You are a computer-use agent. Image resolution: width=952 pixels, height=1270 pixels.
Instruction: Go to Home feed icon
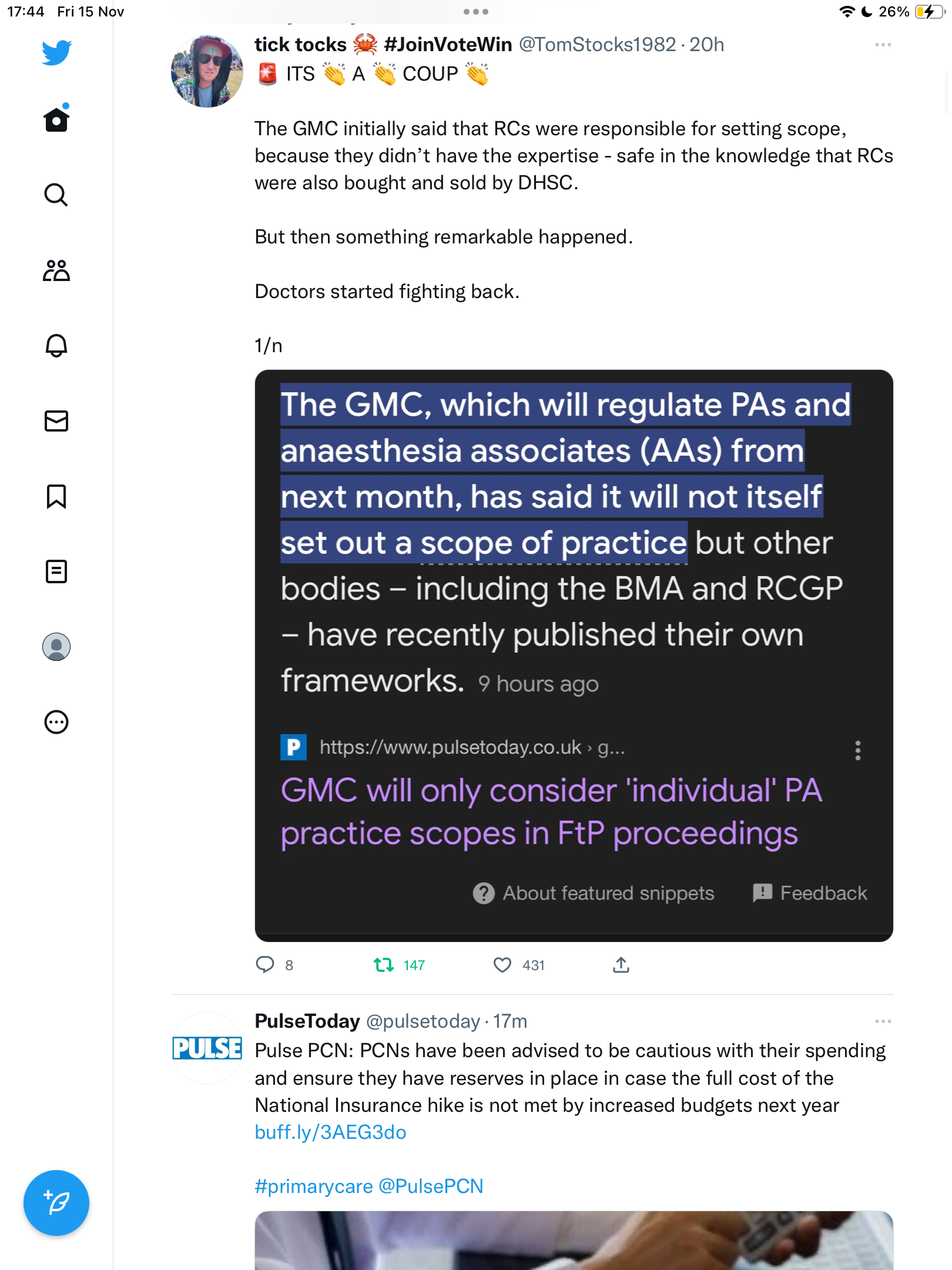[x=56, y=119]
